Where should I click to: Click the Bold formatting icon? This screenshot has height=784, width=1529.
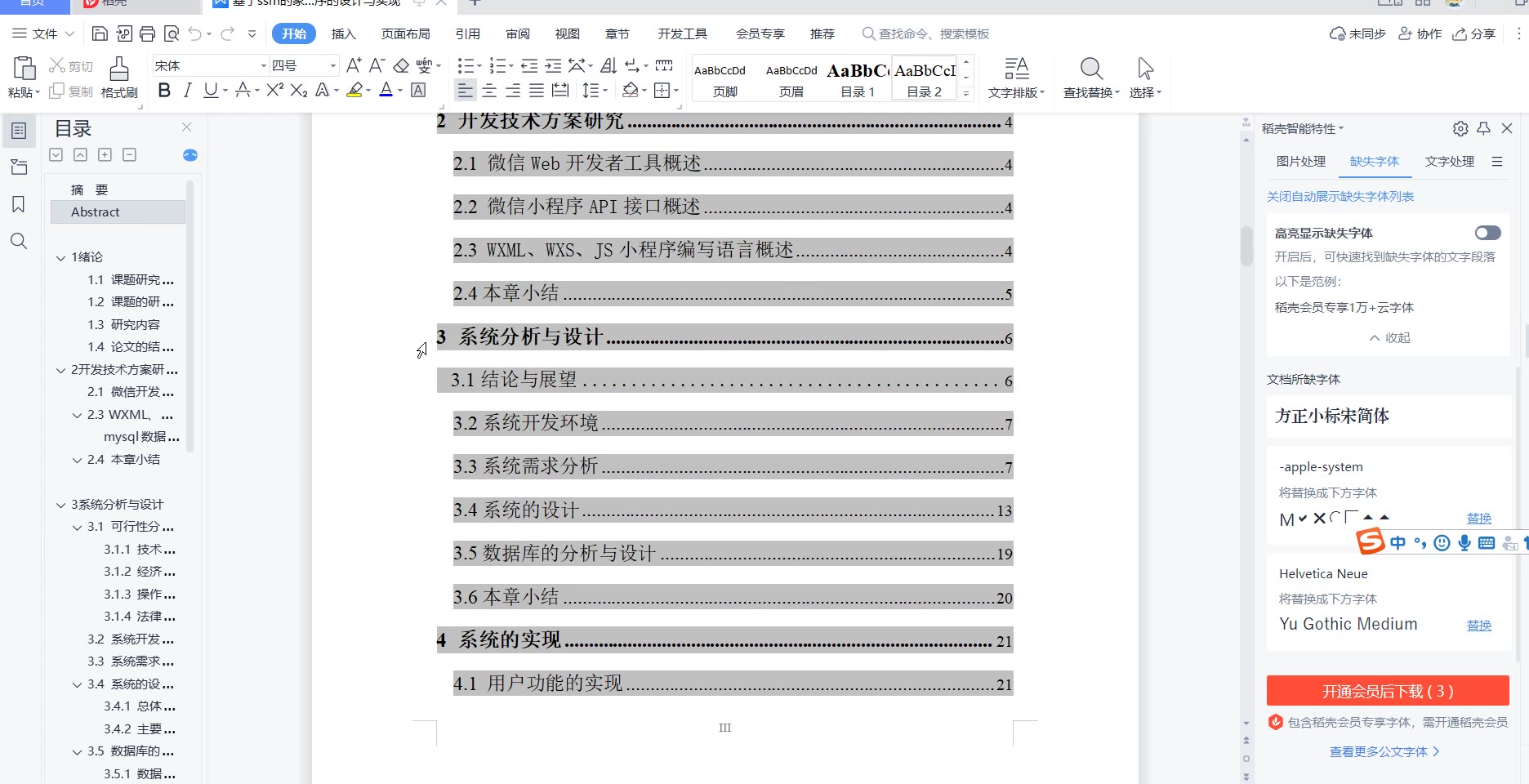pyautogui.click(x=164, y=91)
